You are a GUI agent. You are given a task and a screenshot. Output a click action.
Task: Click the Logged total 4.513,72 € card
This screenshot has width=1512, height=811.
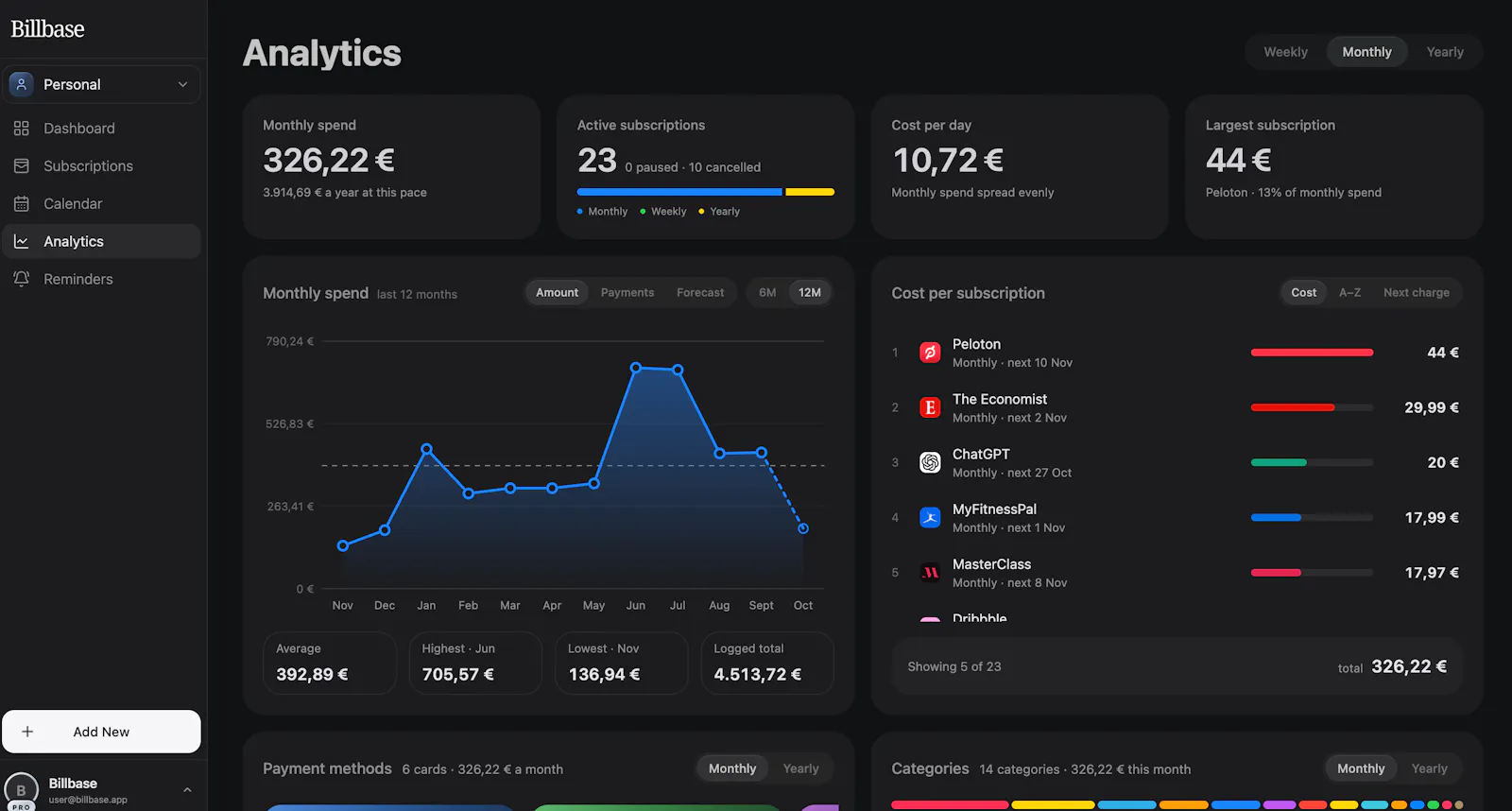point(767,663)
